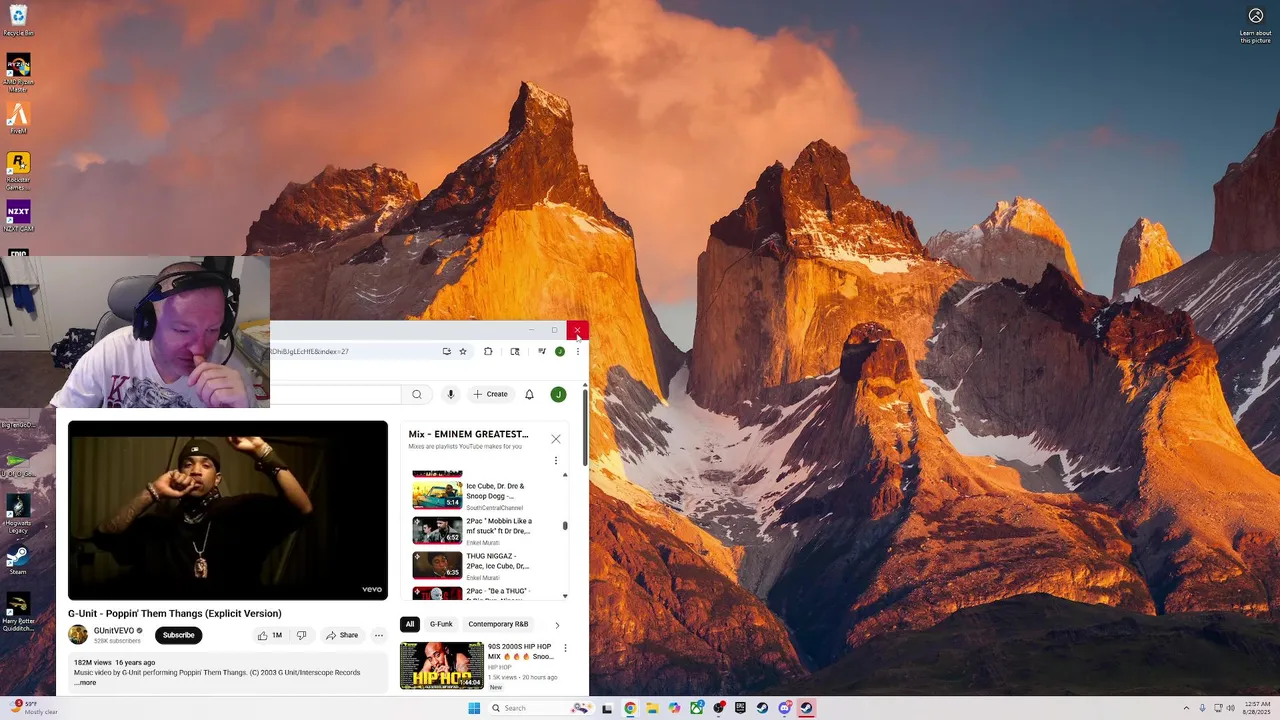The height and width of the screenshot is (720, 1280).
Task: Open Epic Games Launcher in taskbar
Action: click(740, 708)
